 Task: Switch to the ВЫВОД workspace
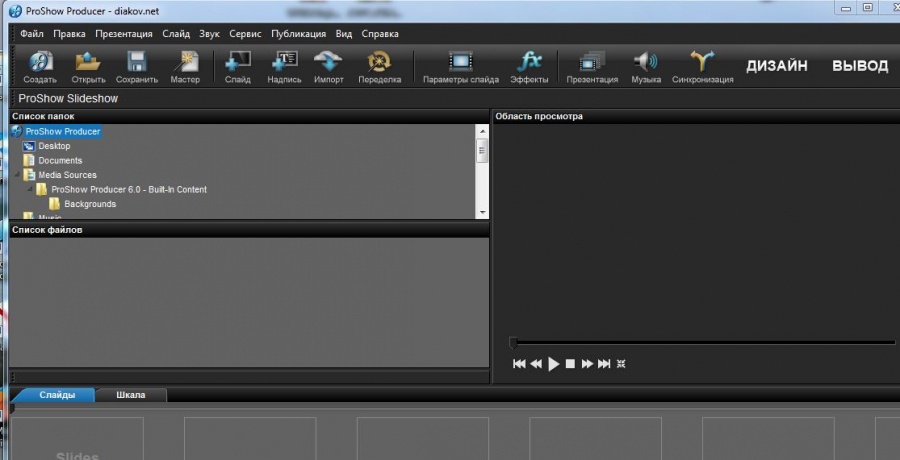(x=860, y=66)
